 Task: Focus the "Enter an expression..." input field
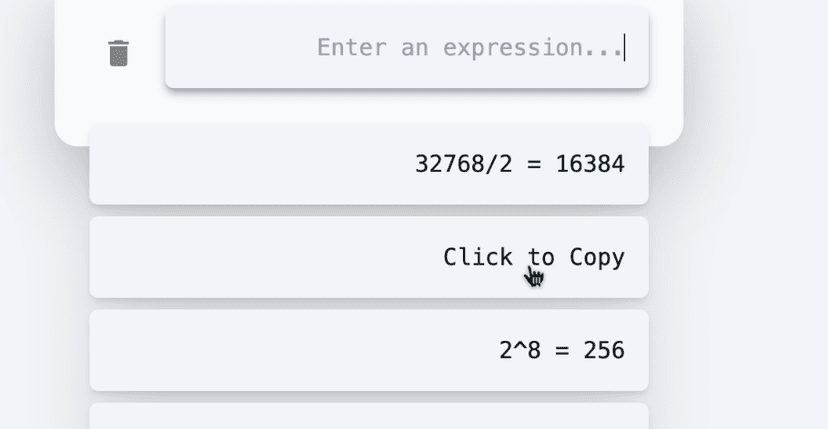pyautogui.click(x=407, y=48)
